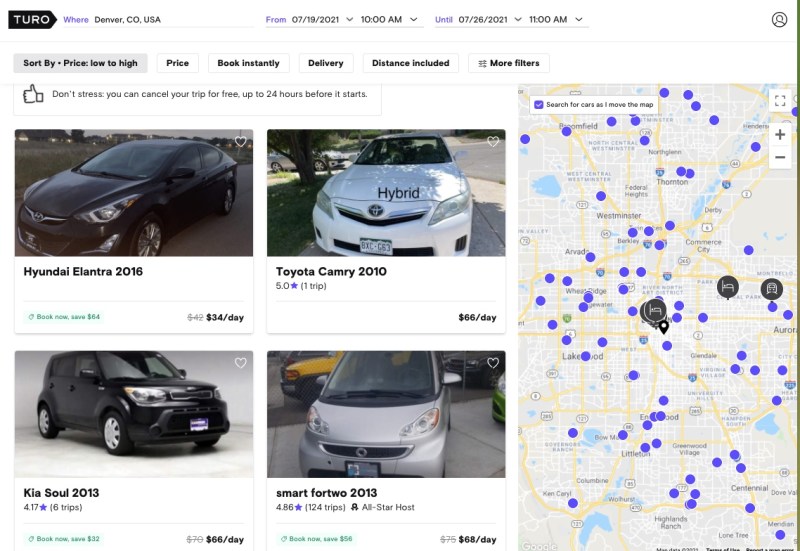Open the Book instantly filter

click(248, 63)
